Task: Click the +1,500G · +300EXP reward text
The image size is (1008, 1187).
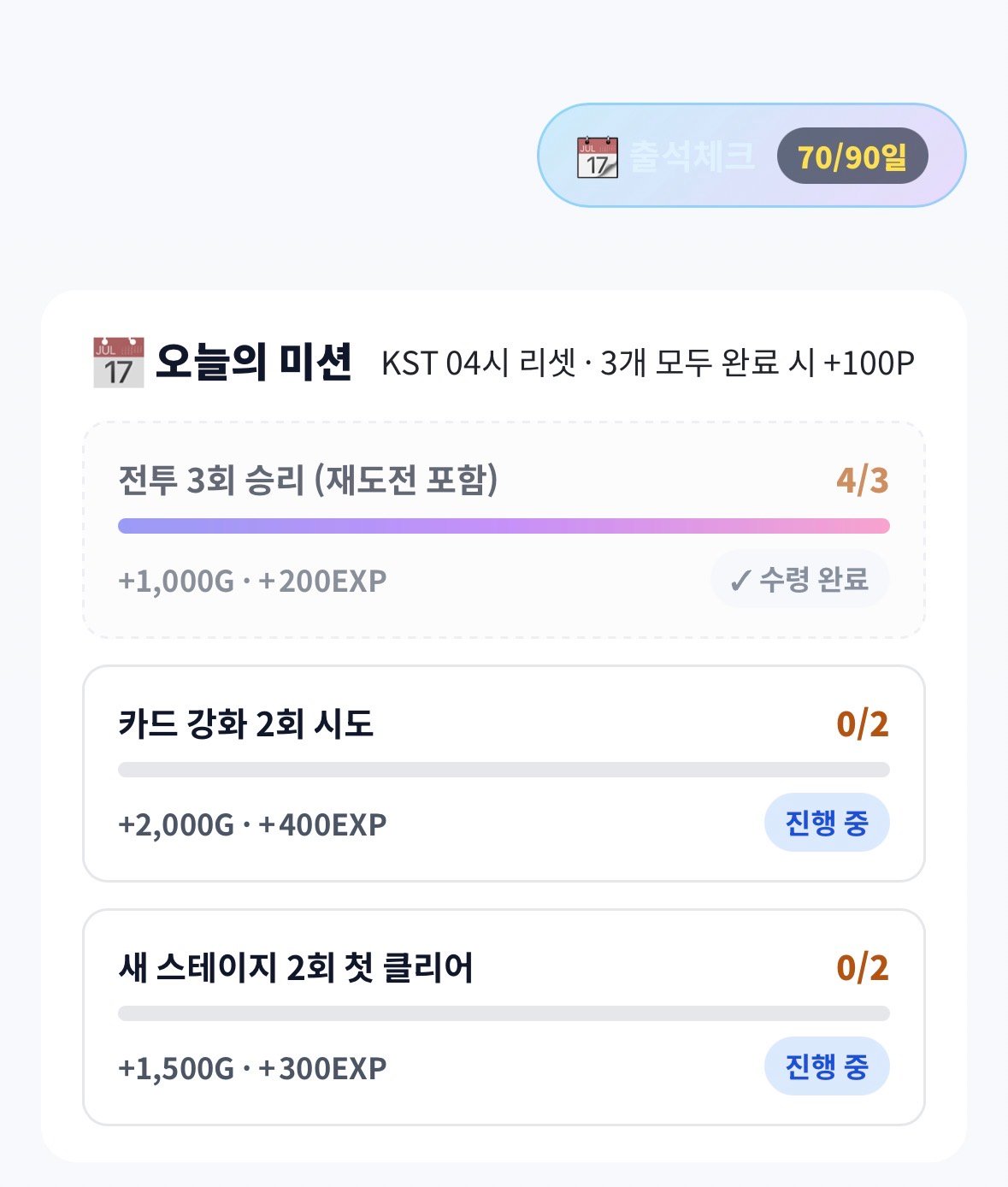Action: pyautogui.click(x=252, y=1069)
